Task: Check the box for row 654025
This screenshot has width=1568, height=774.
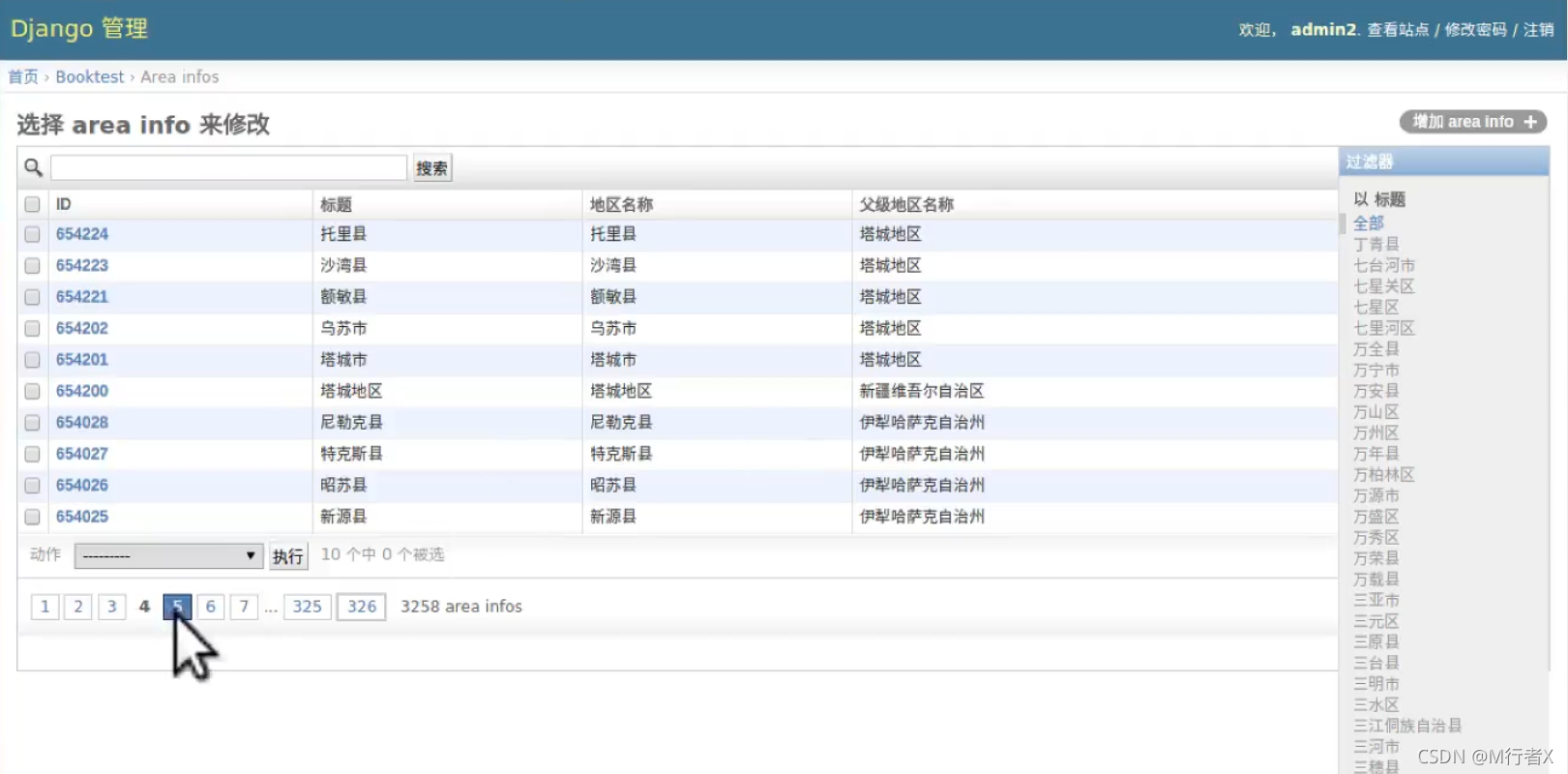Action: (32, 517)
